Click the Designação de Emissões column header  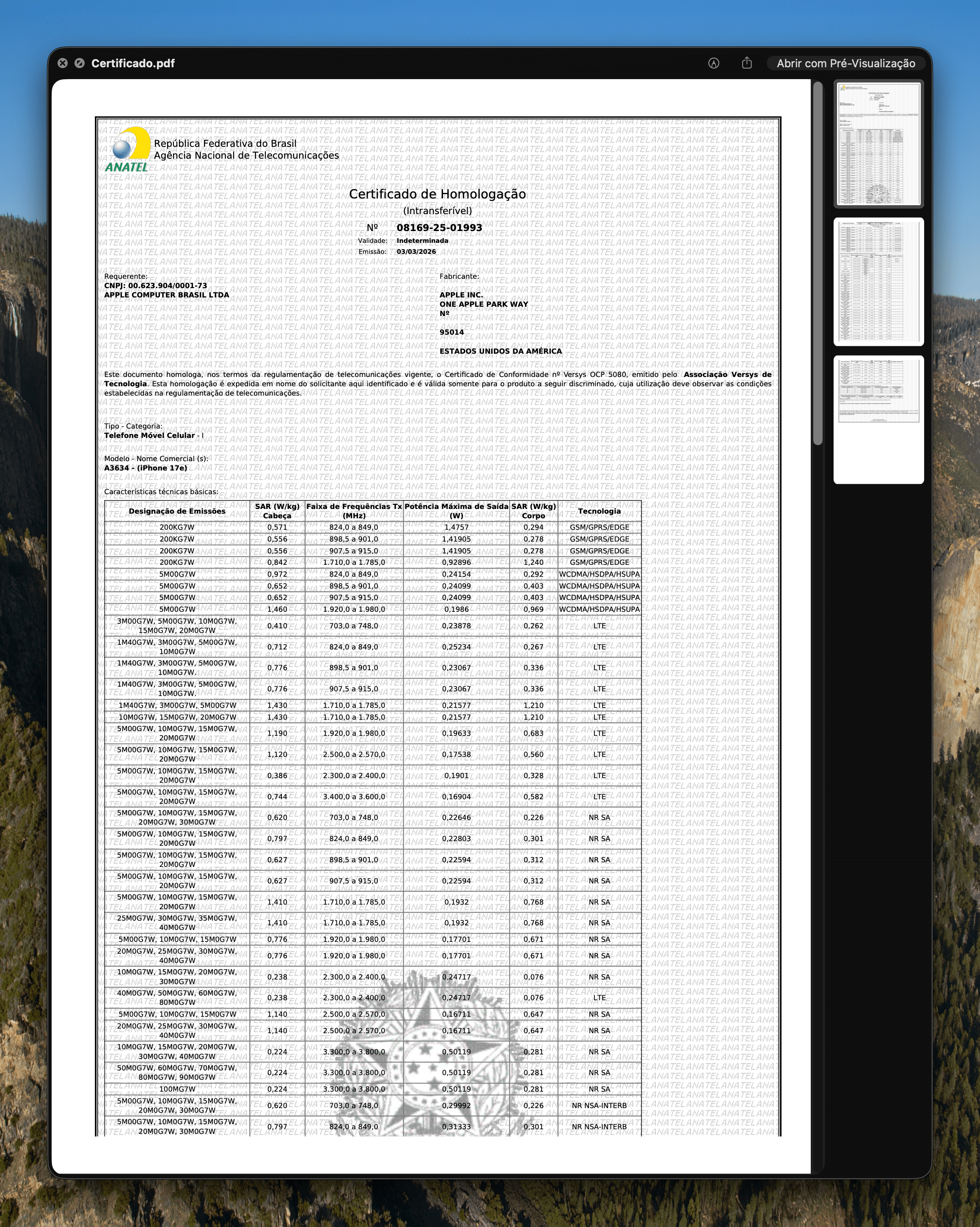[177, 511]
